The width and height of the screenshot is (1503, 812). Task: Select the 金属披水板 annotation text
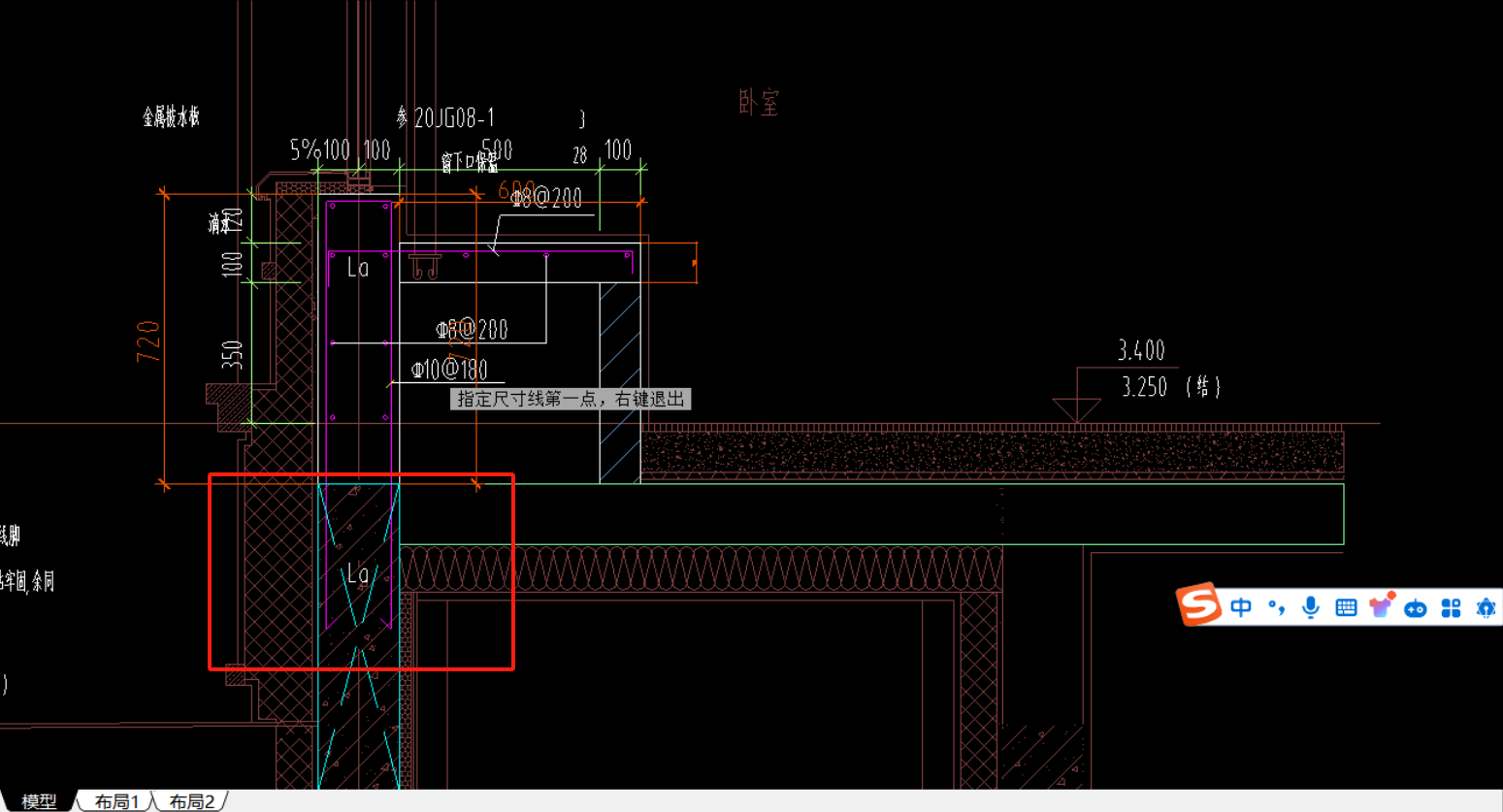coord(171,117)
